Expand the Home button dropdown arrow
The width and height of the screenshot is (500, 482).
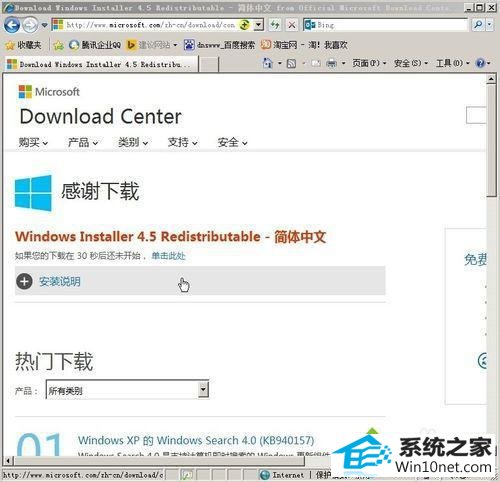coord(280,63)
